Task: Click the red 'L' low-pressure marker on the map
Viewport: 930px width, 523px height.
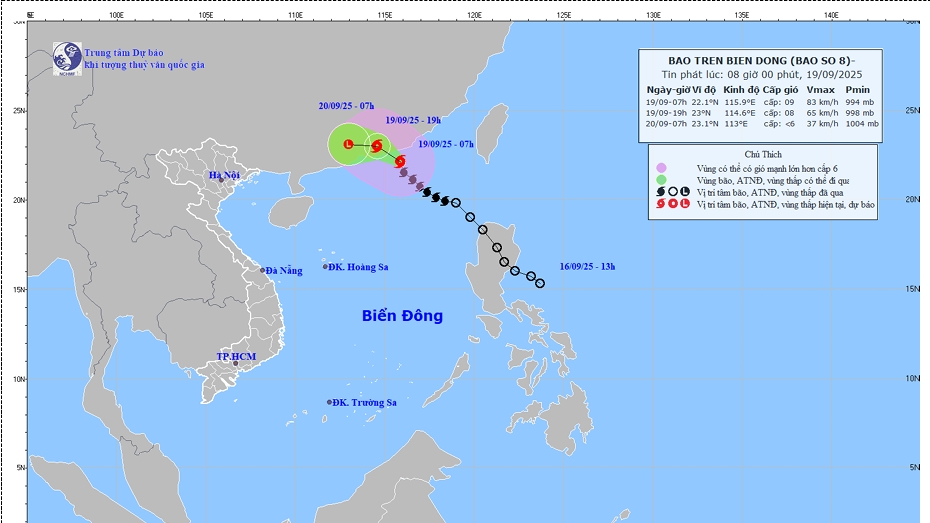Action: click(348, 145)
